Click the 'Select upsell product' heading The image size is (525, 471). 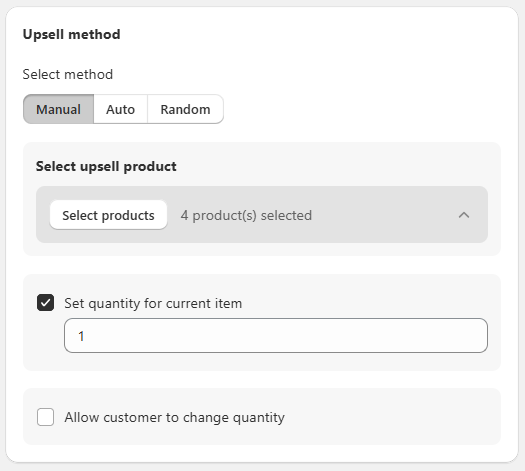(x=106, y=166)
